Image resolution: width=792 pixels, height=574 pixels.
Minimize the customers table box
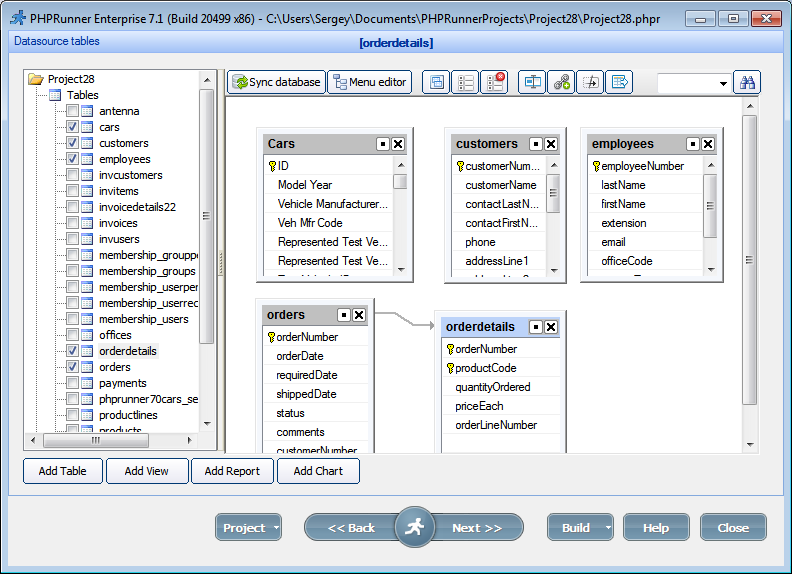point(536,144)
